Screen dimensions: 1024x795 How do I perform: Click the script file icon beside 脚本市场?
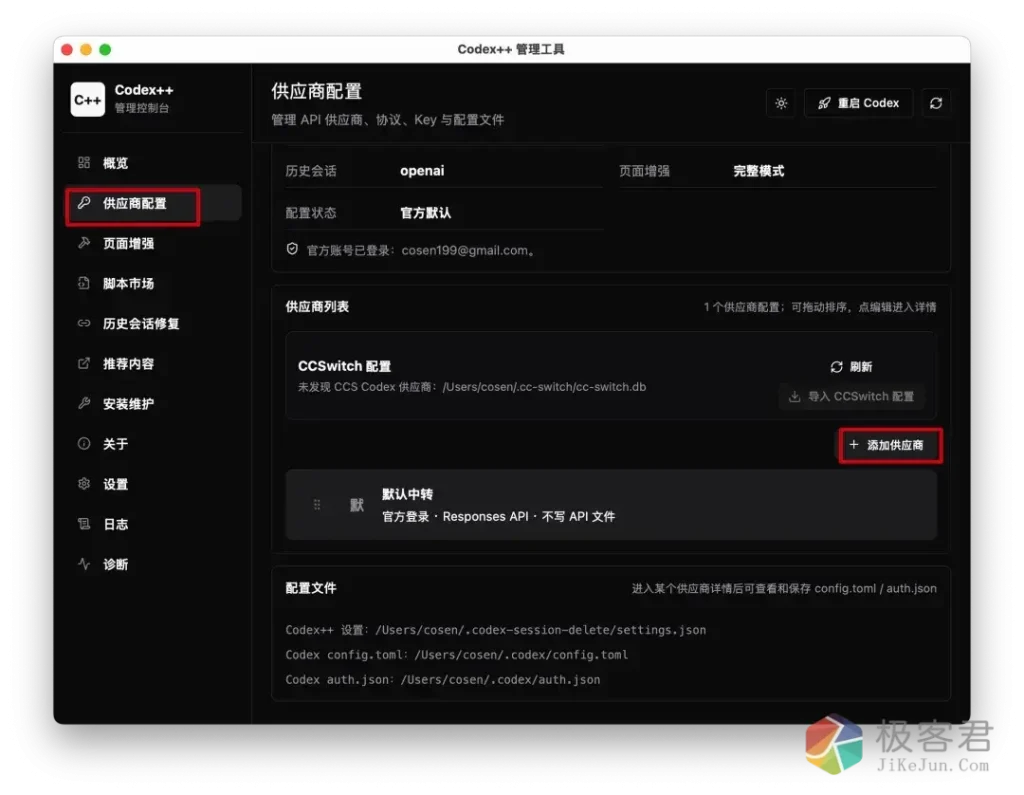pos(84,283)
